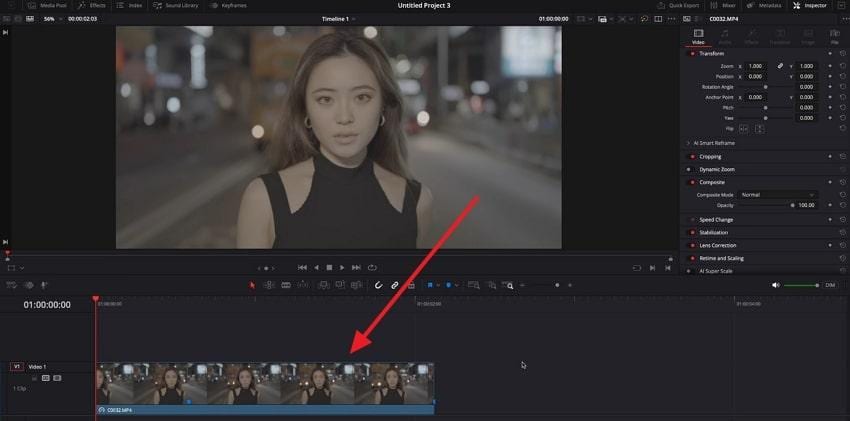Select the Trim Edit Mode tool

pyautogui.click(x=269, y=285)
